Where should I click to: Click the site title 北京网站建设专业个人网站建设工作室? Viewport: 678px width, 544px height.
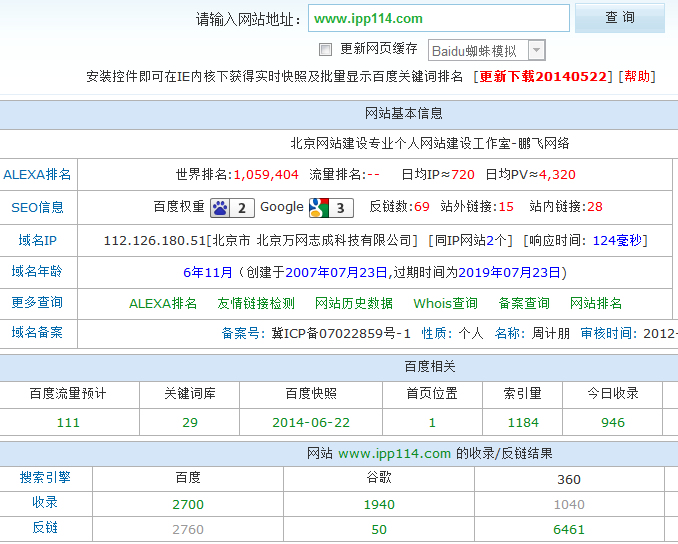point(400,143)
